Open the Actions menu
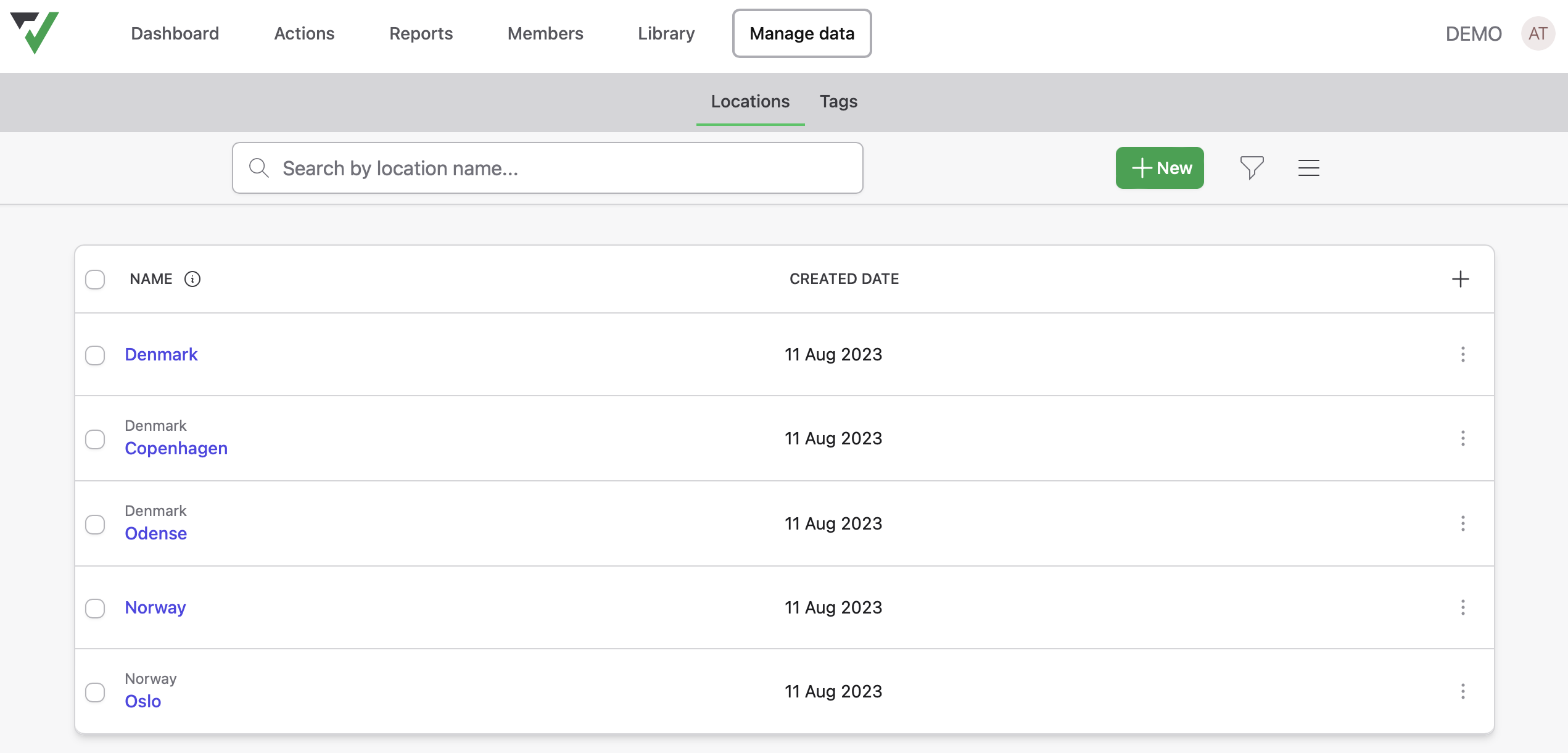Screen dimensions: 1568x753 click(304, 33)
